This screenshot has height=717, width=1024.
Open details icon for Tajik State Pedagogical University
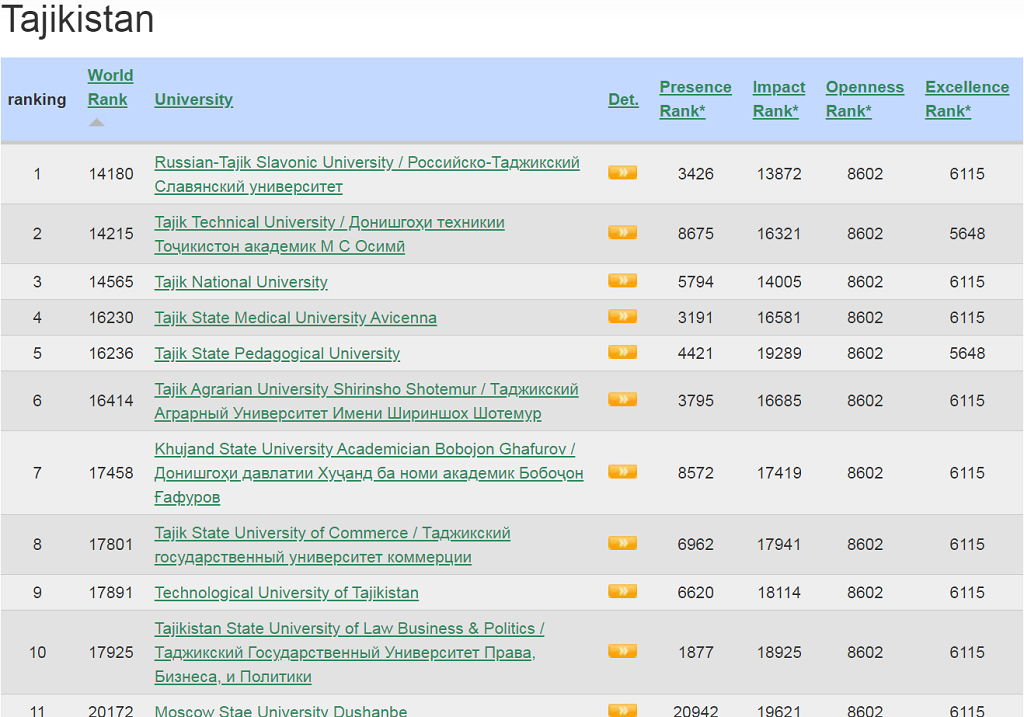point(622,353)
